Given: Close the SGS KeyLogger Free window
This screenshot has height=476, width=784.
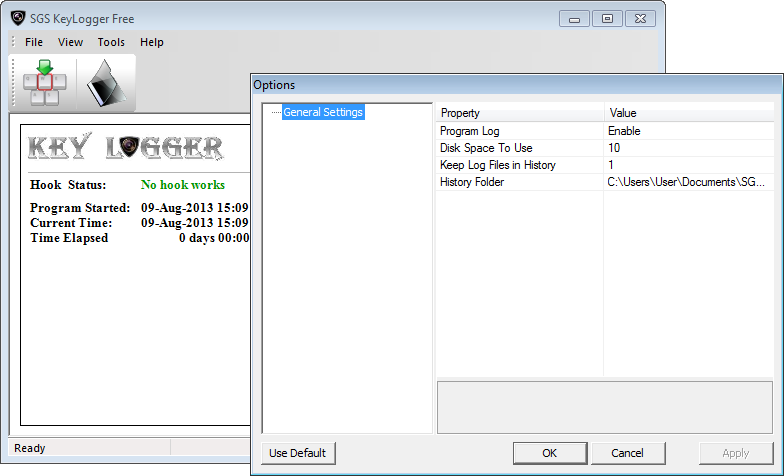Looking at the screenshot, I should pyautogui.click(x=640, y=19).
